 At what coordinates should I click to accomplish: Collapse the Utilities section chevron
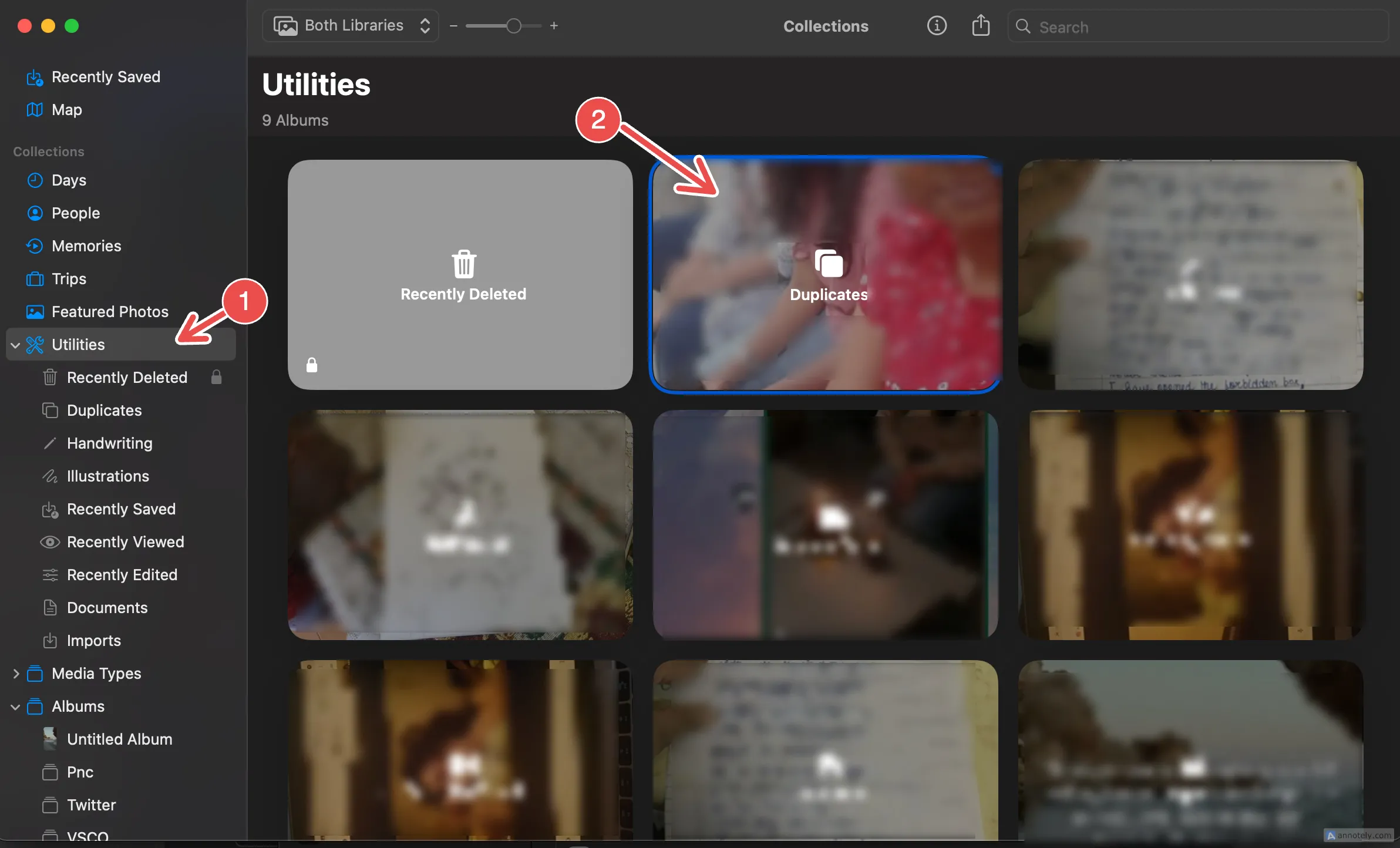click(15, 345)
